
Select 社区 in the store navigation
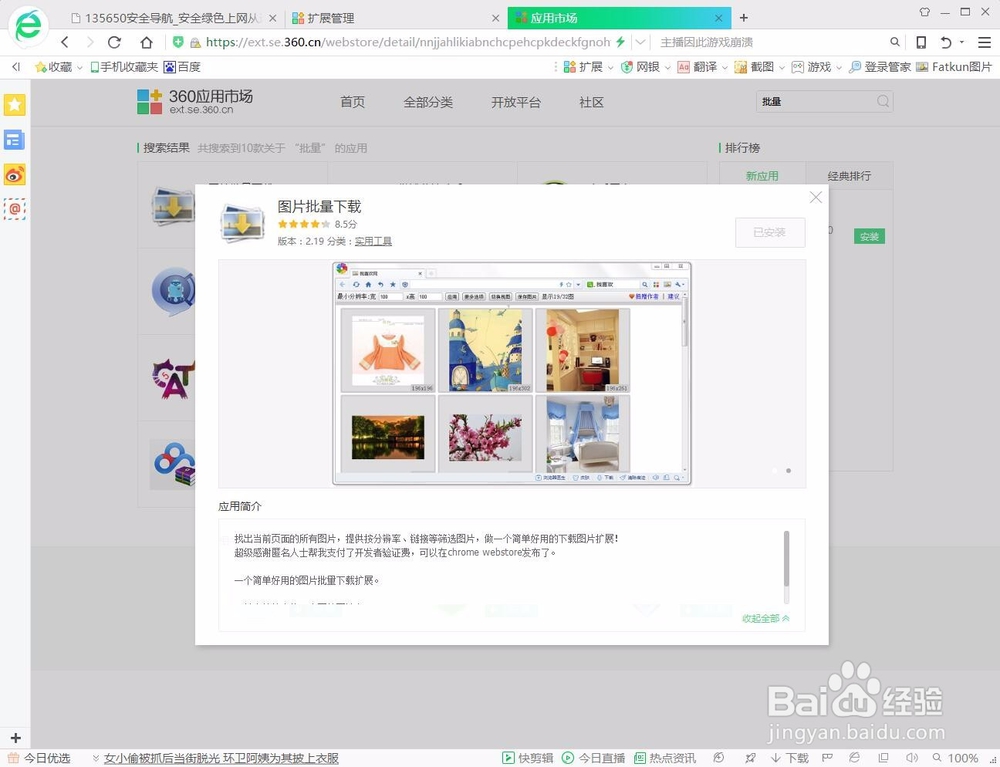coord(591,102)
